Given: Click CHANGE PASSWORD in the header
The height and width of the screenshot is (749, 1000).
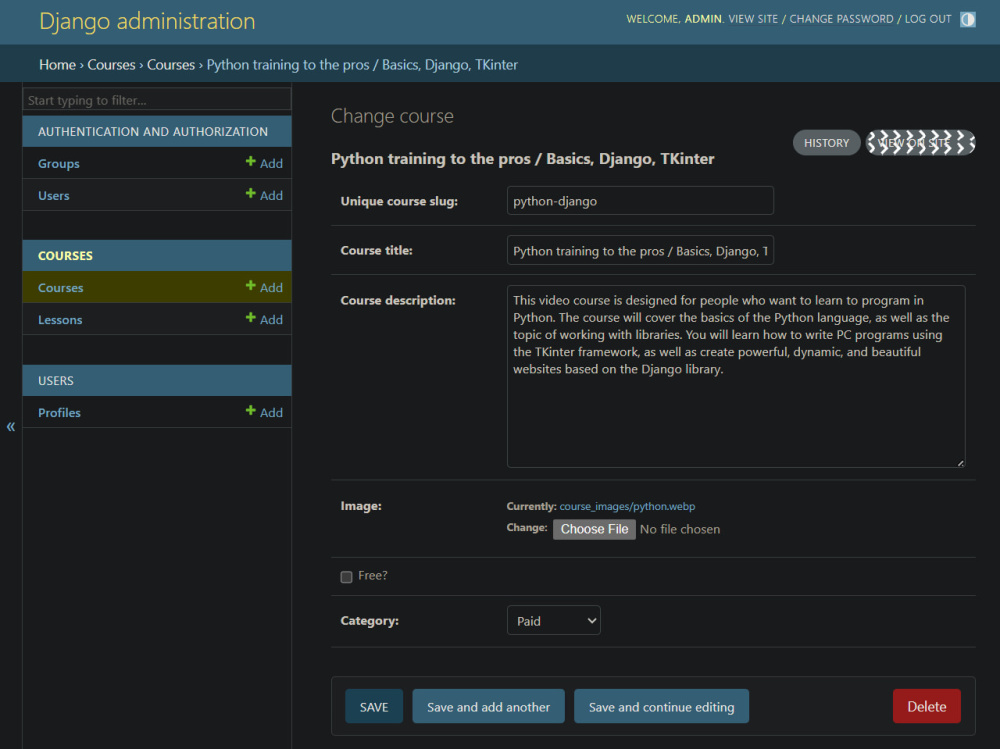Looking at the screenshot, I should coord(841,19).
